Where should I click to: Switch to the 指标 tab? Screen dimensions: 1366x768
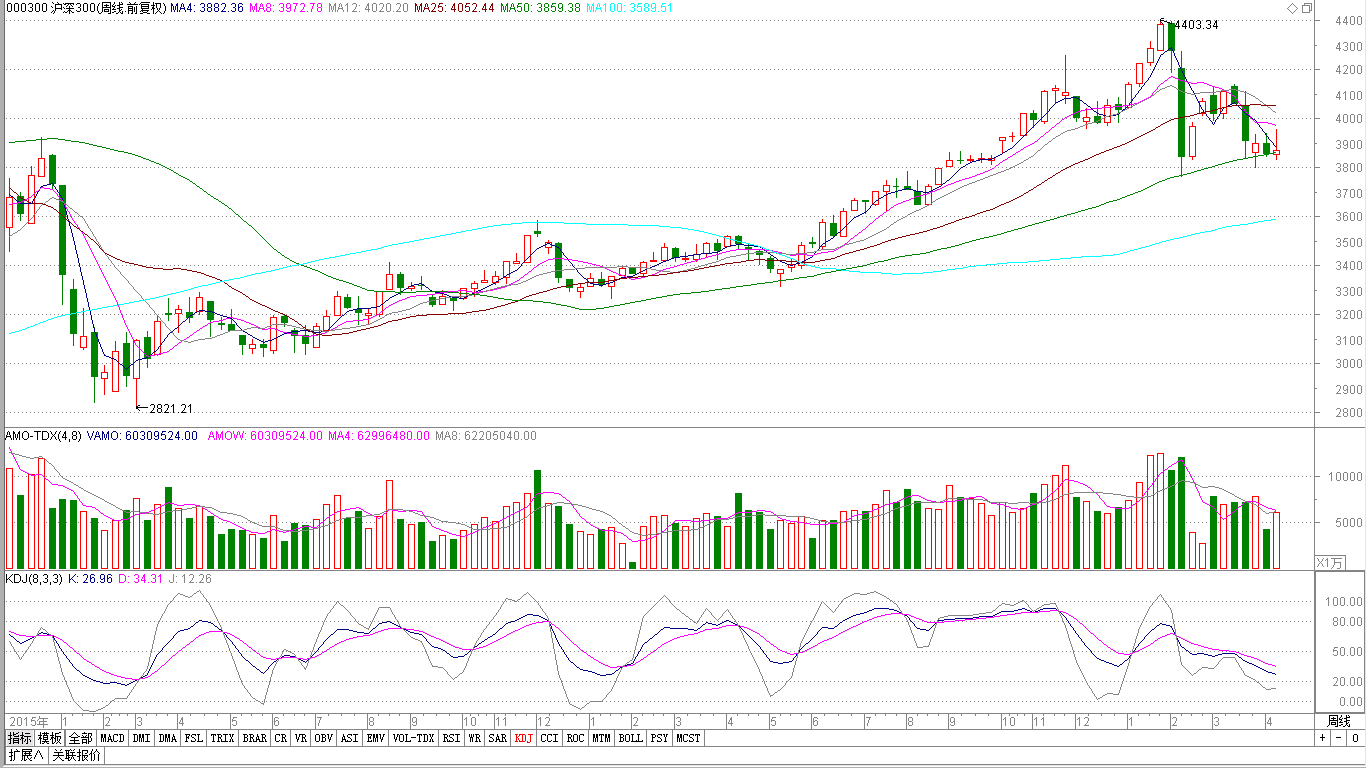pyautogui.click(x=20, y=738)
